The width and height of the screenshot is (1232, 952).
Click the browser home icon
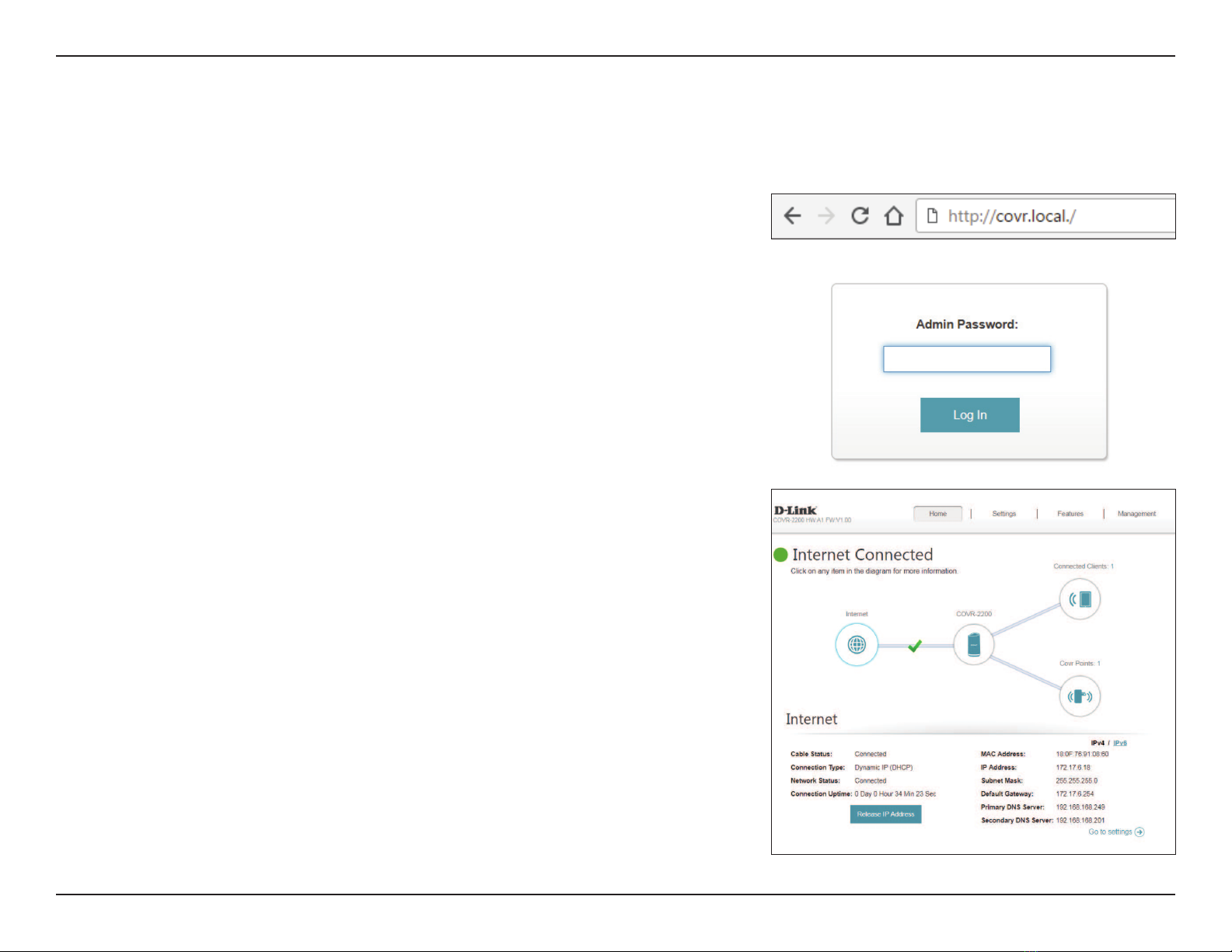894,215
